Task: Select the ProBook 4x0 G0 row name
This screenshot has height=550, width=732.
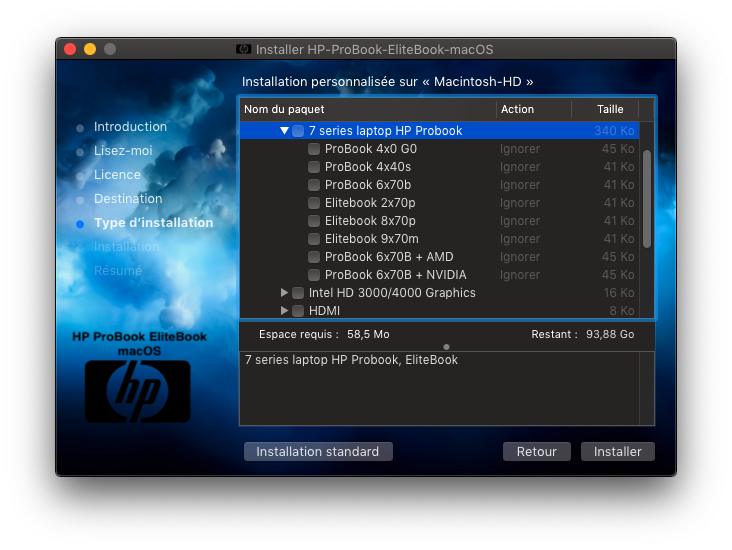Action: [371, 149]
